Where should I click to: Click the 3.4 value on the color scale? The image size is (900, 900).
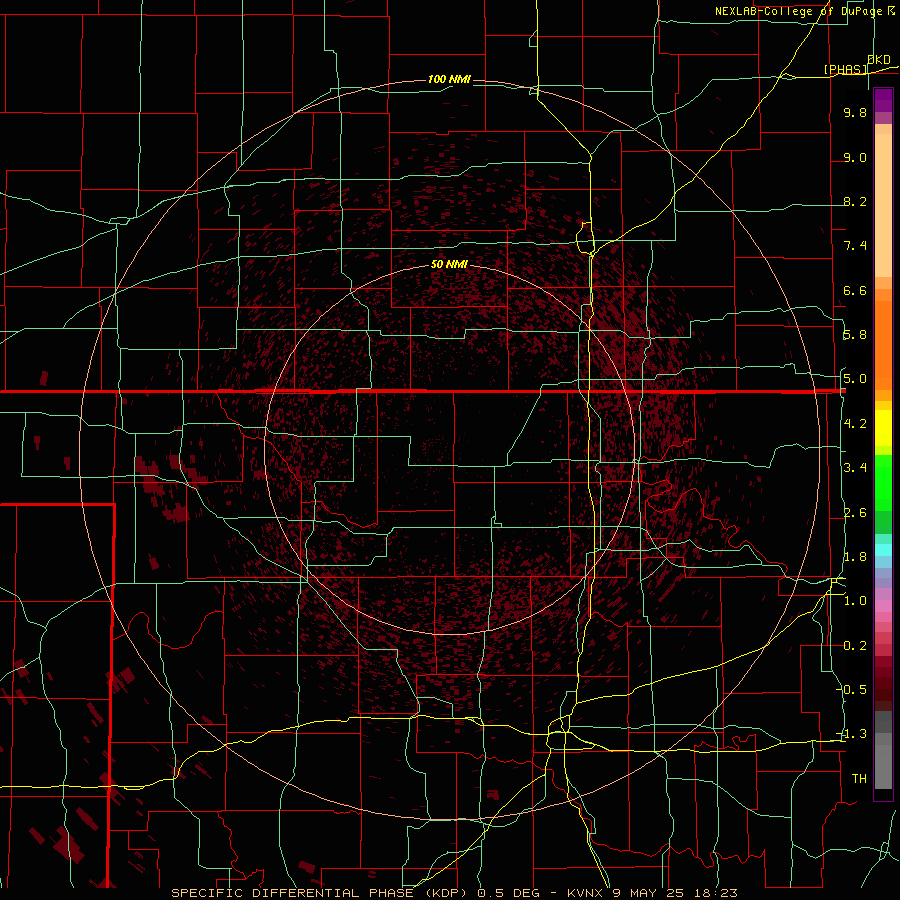pos(855,468)
